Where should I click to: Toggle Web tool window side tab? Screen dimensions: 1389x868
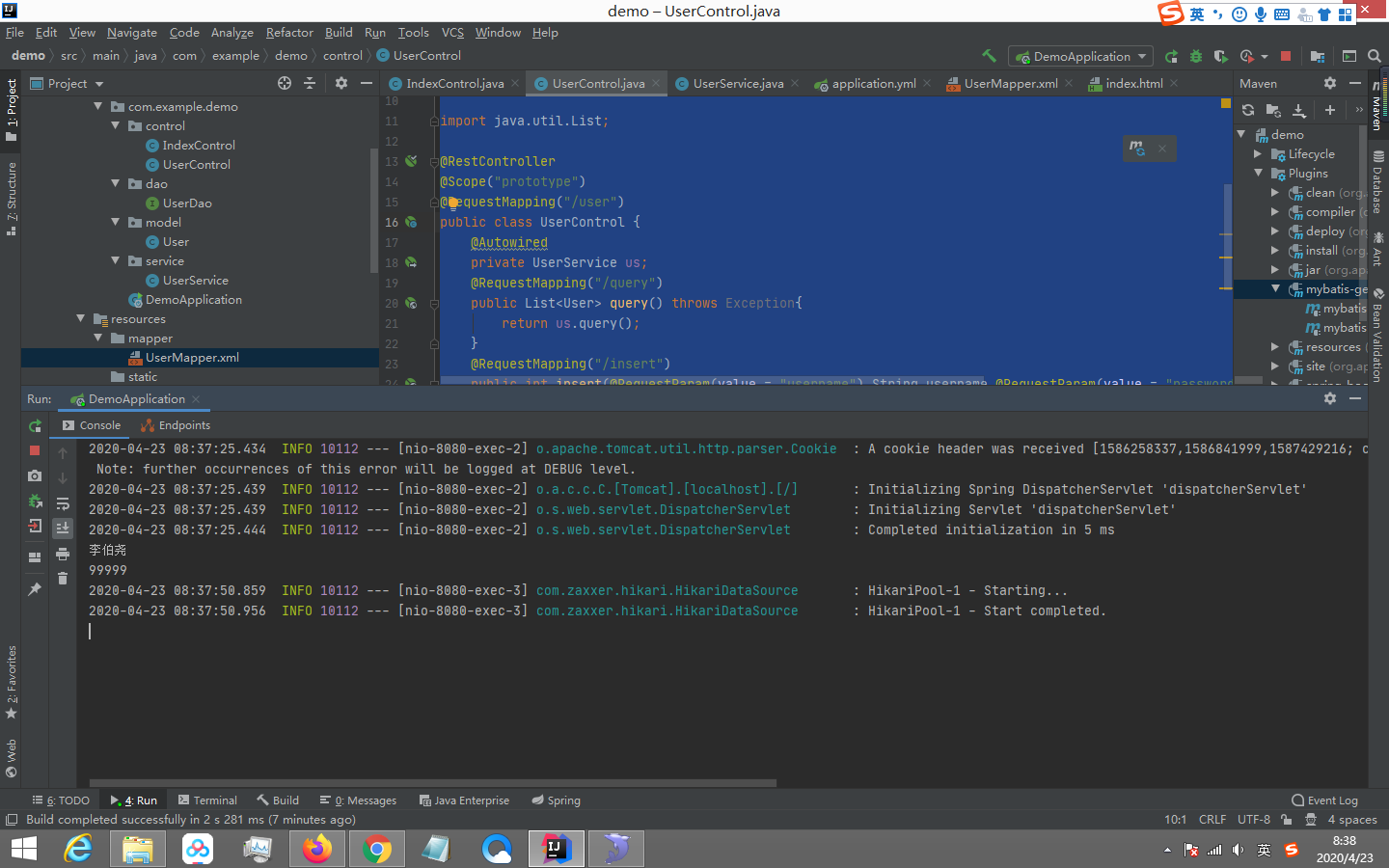(x=11, y=758)
